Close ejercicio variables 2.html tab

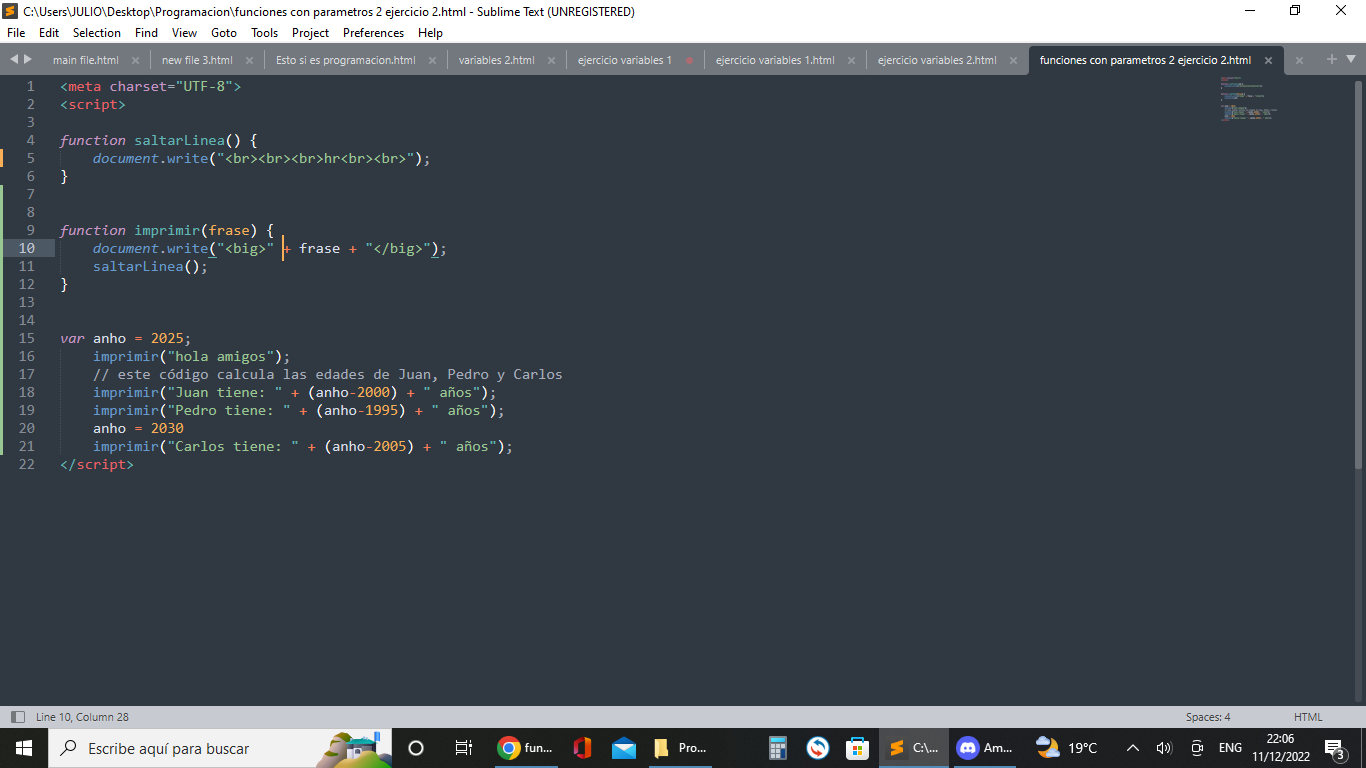pyautogui.click(x=1014, y=60)
